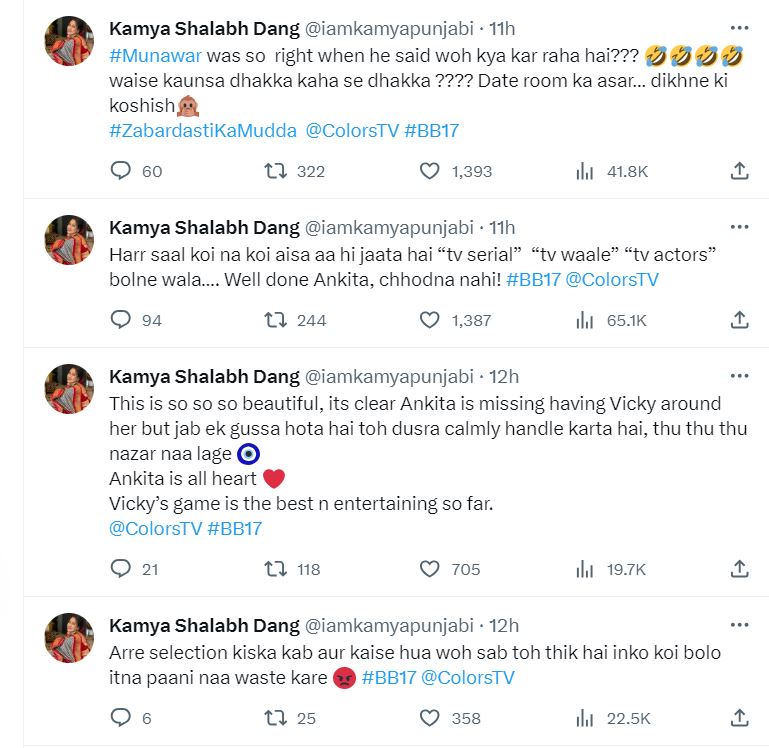This screenshot has width=769, height=748.
Task: Open @ColorsTV mention in the selection tweet
Action: [468, 677]
